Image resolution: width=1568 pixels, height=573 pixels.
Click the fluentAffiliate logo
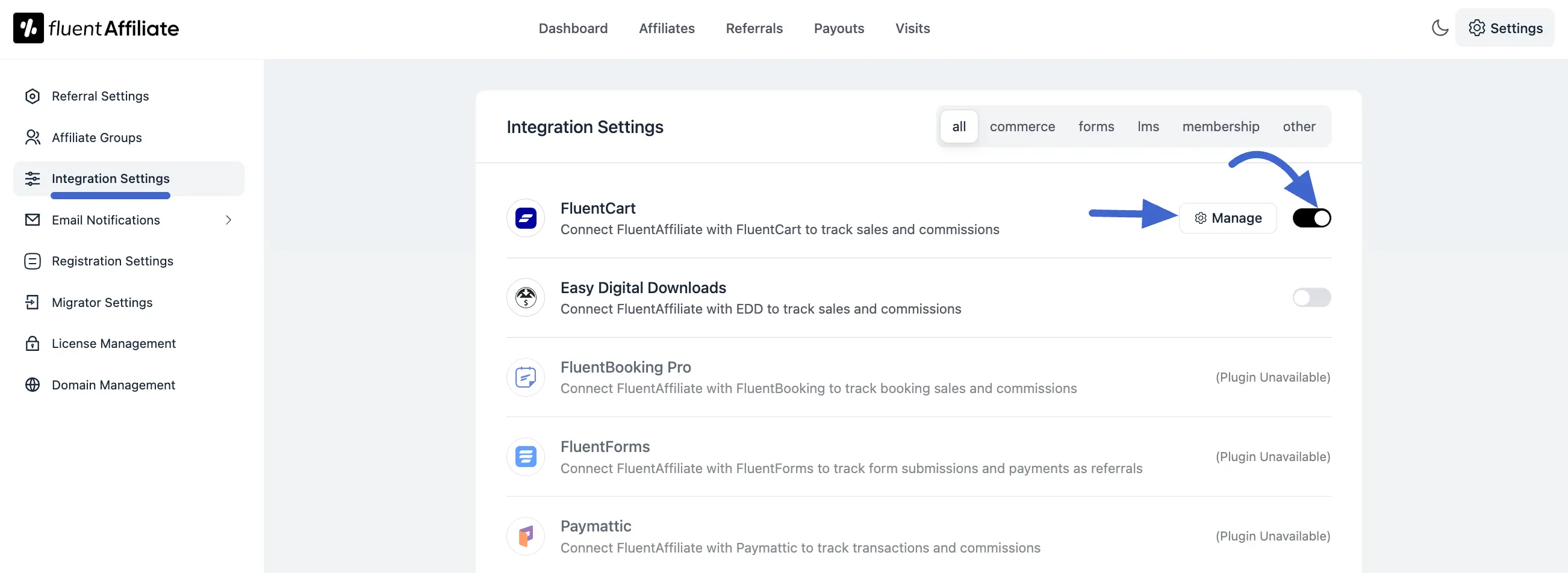coord(96,28)
